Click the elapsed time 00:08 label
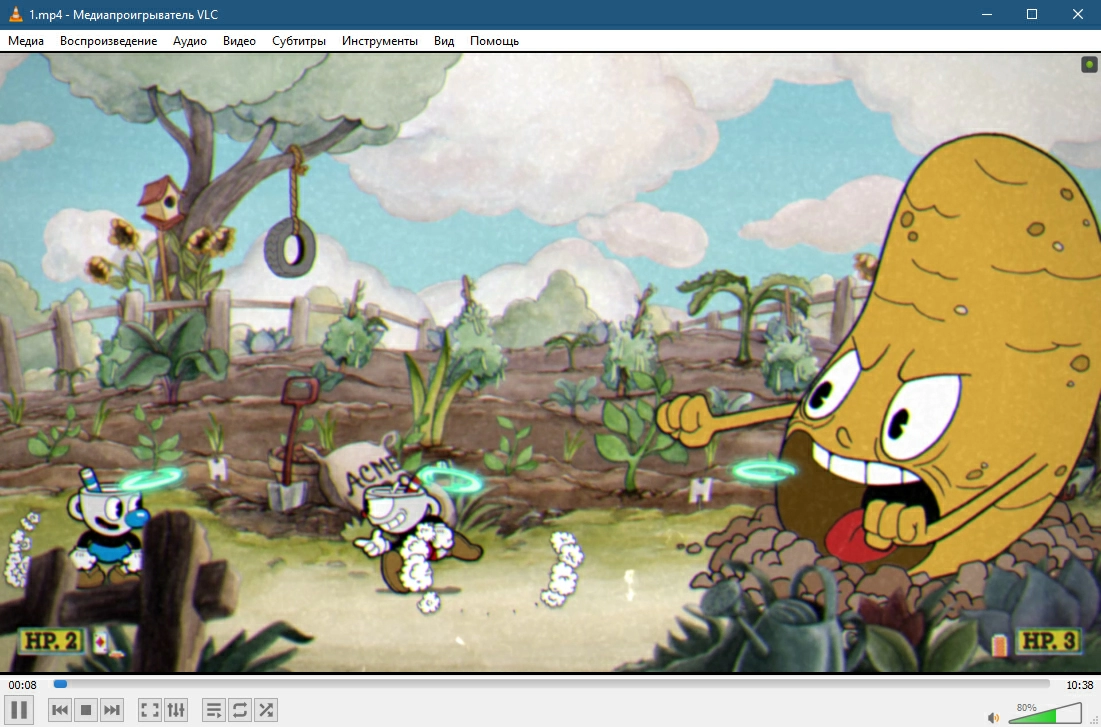 [x=22, y=685]
